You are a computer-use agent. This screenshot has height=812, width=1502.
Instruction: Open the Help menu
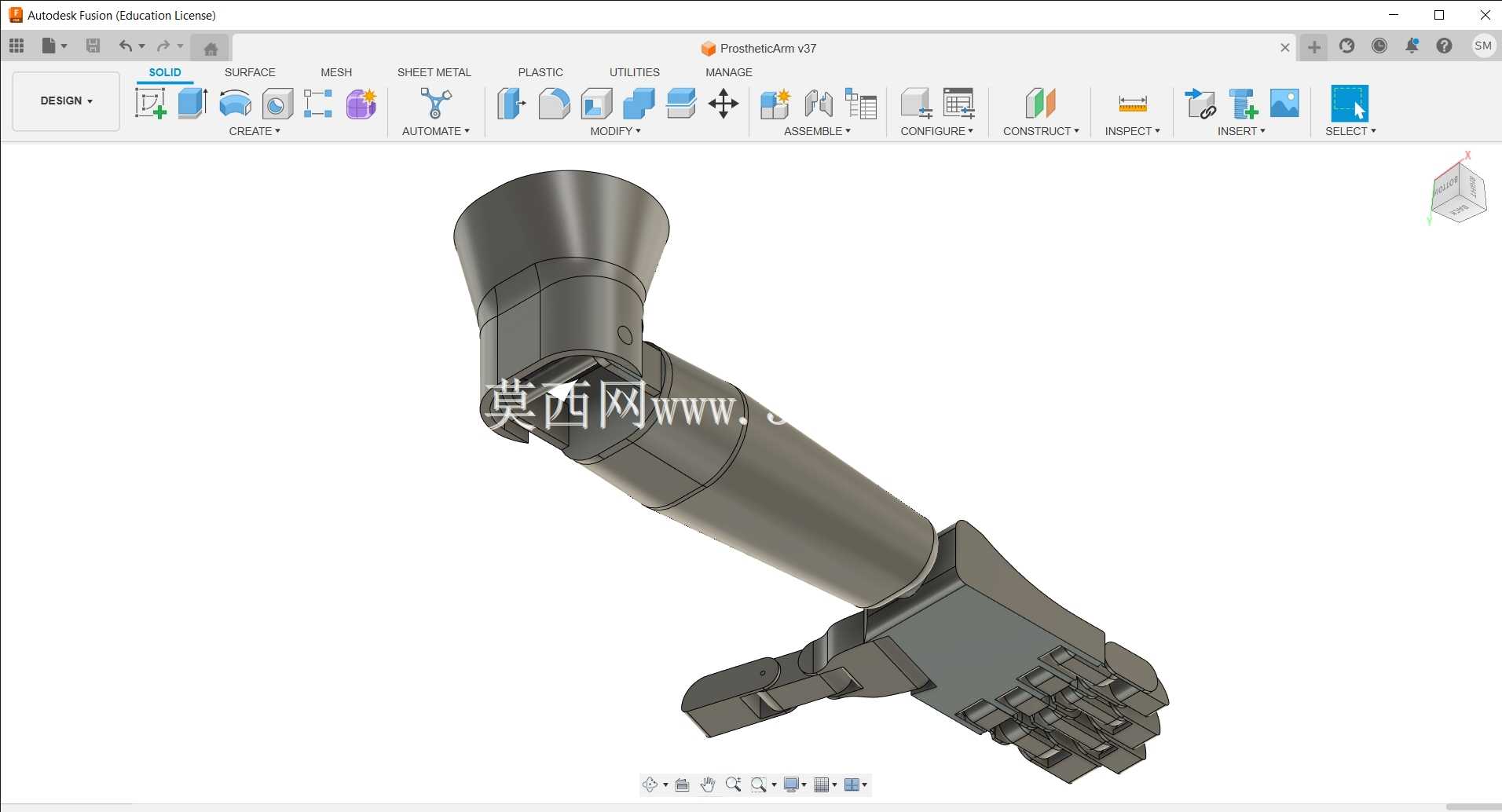tap(1444, 46)
